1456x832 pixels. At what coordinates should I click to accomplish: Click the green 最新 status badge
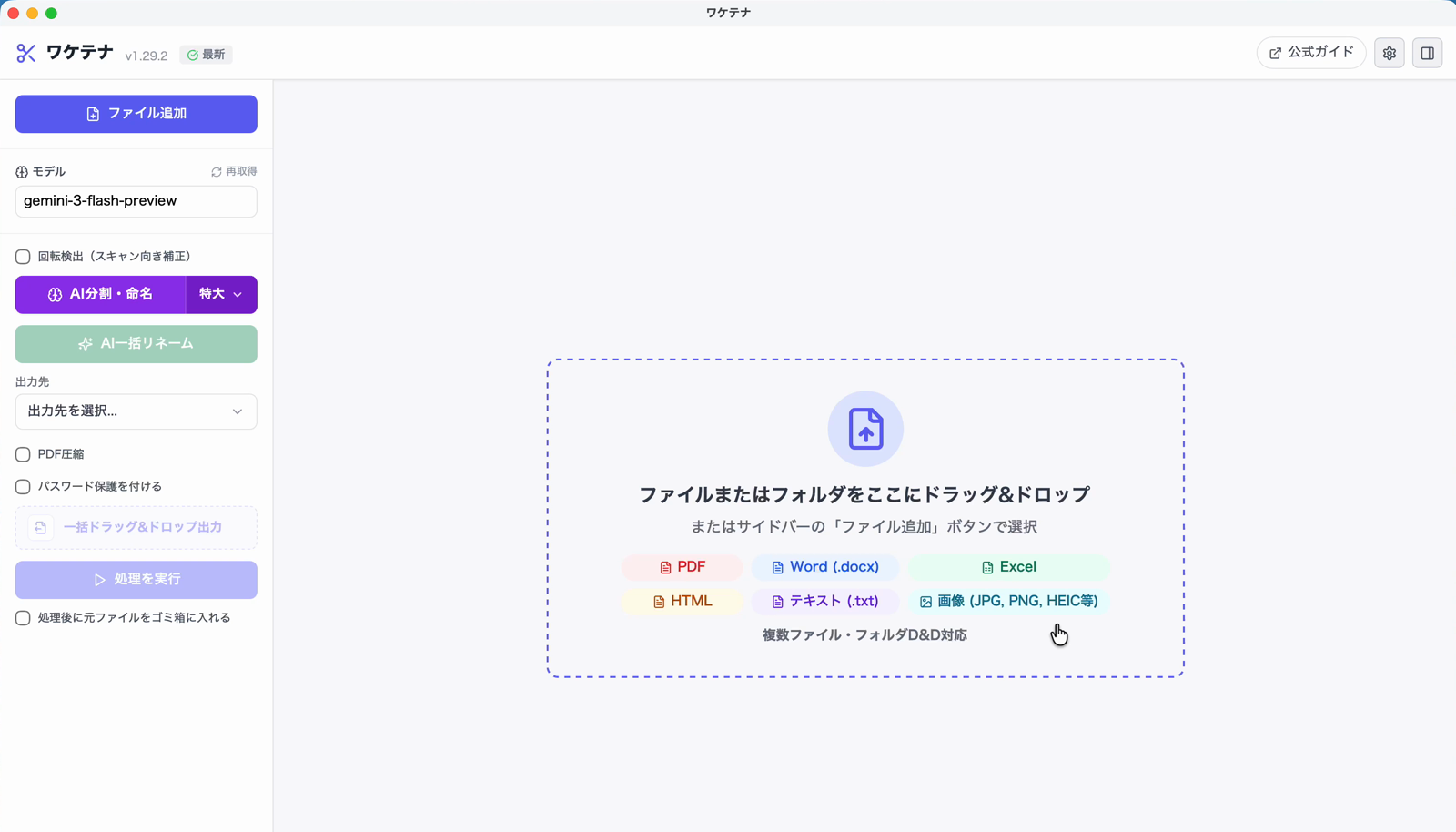[x=207, y=55]
